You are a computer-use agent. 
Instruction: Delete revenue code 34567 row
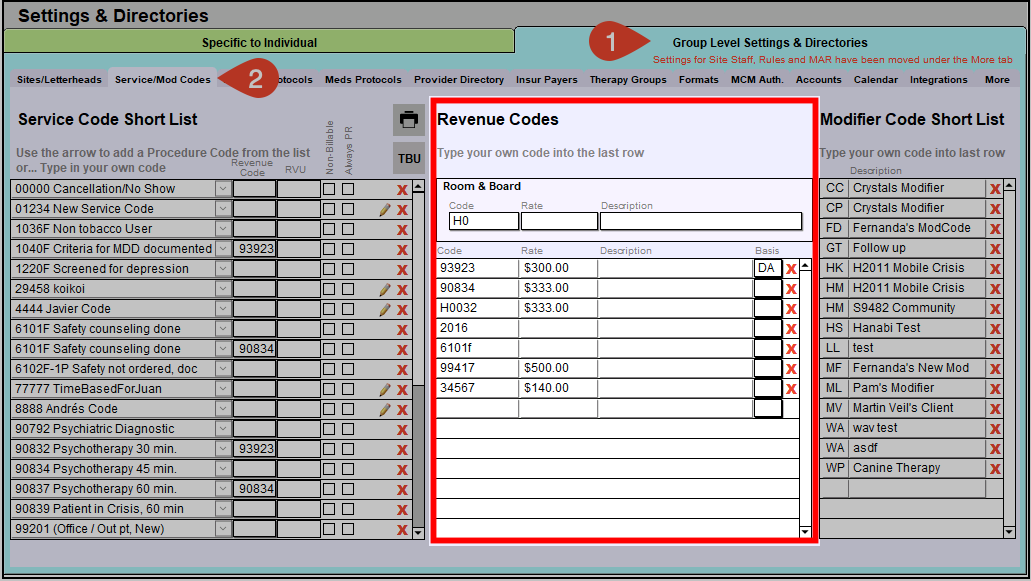point(791,389)
